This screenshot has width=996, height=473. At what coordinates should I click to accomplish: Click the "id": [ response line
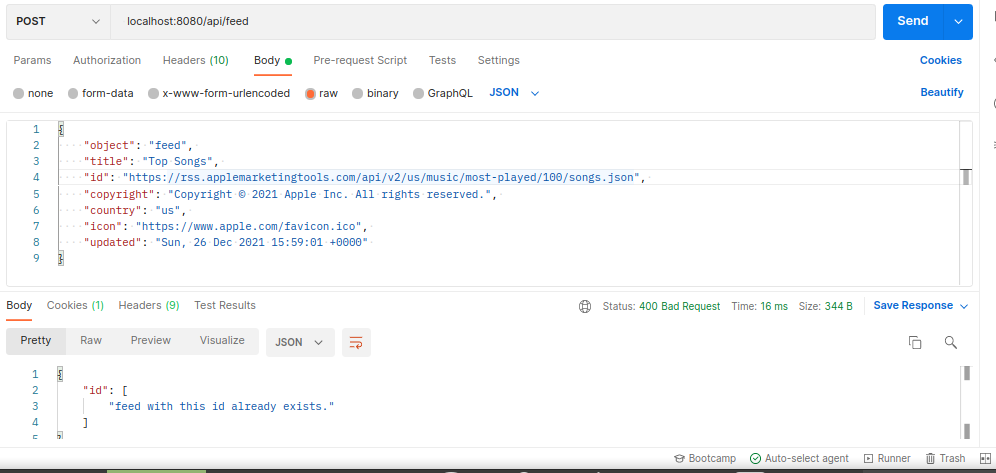pyautogui.click(x=105, y=390)
